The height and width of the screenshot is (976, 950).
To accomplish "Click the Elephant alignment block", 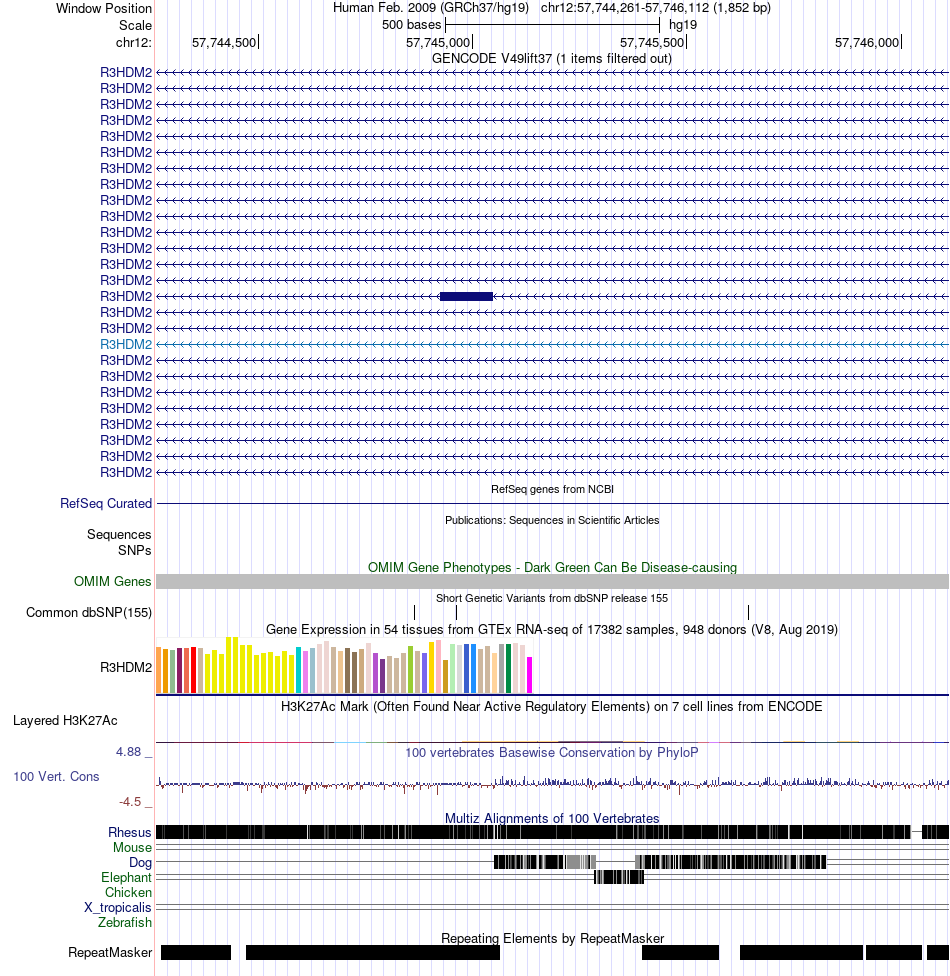I will 619,877.
